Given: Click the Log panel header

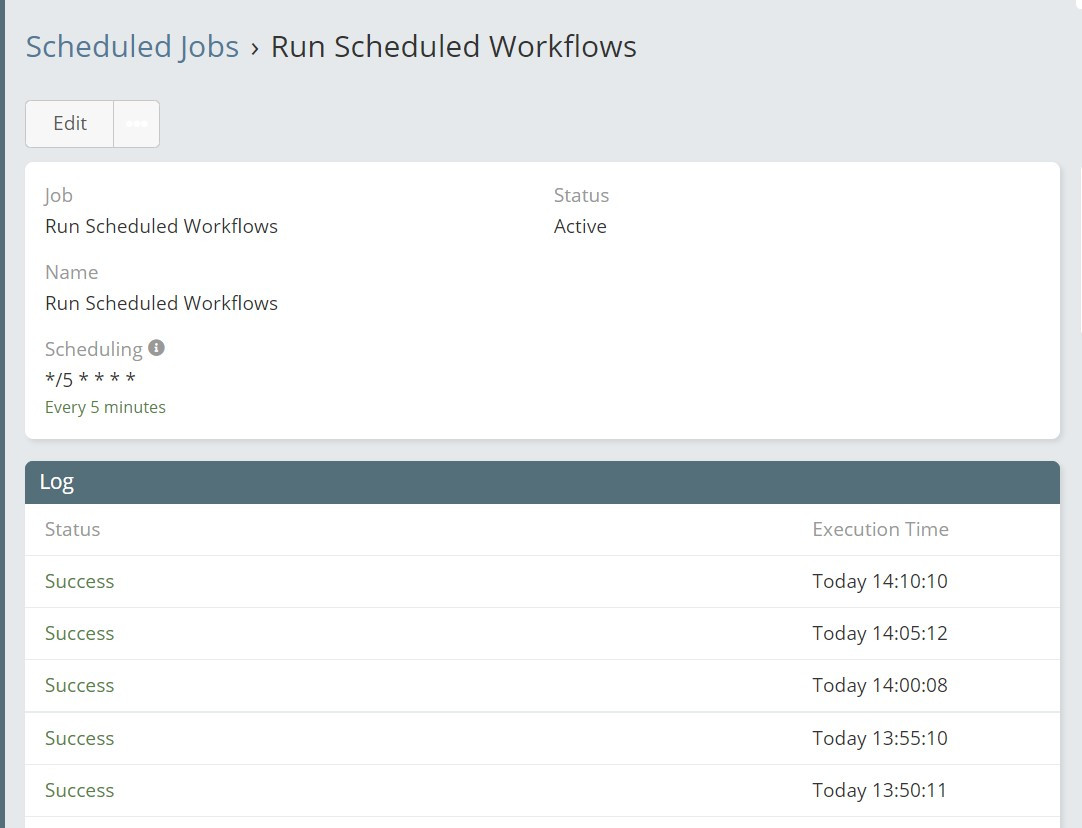Looking at the screenshot, I should (541, 482).
